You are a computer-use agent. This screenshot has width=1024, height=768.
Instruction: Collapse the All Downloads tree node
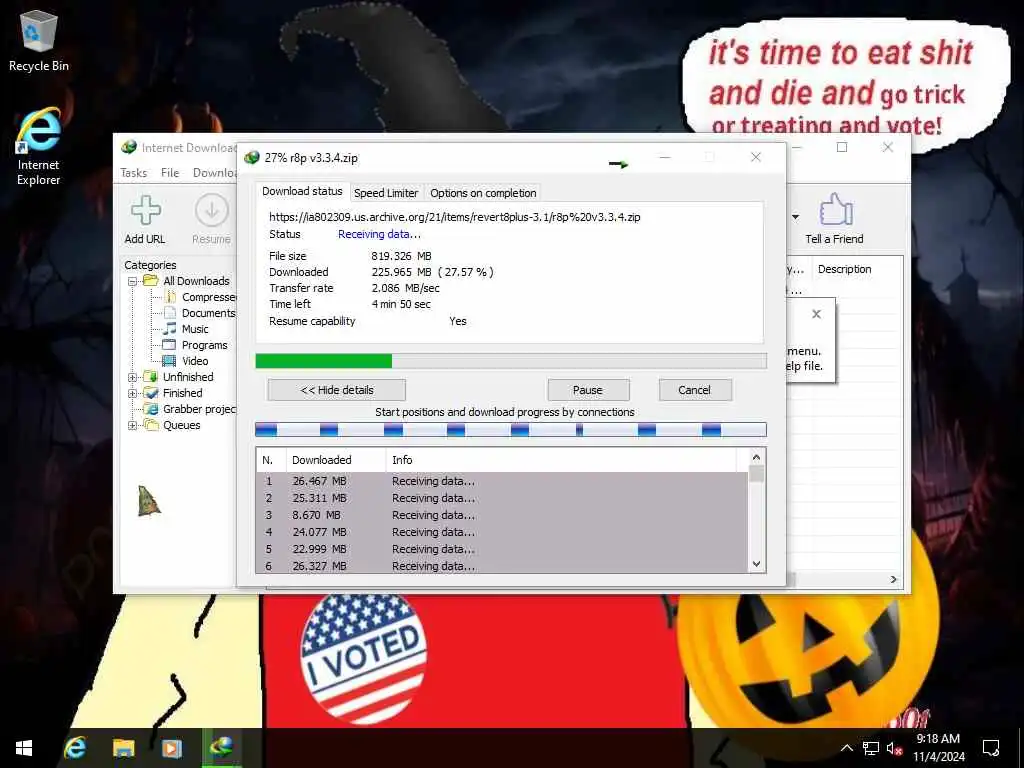133,281
